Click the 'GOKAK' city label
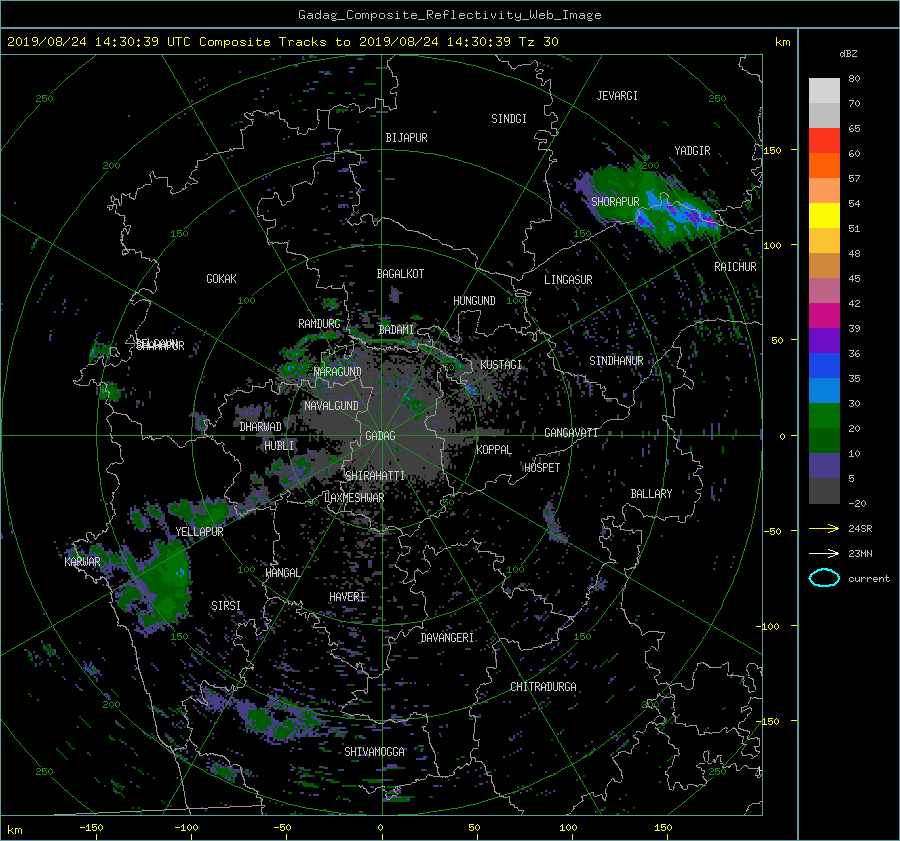Viewport: 900px width, 841px height. 222,279
